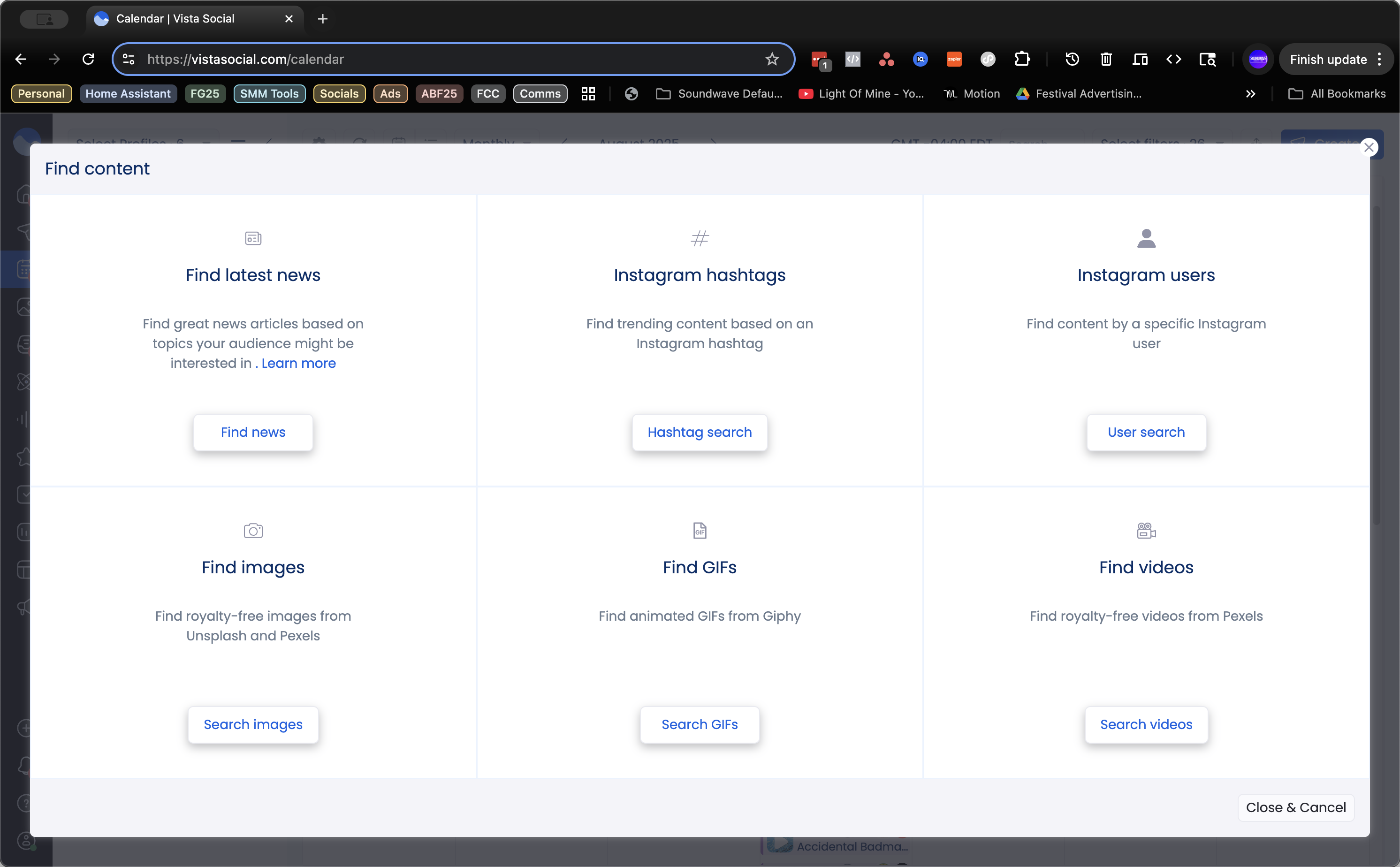This screenshot has height=867, width=1400.
Task: Open the SMM Tools bookmark folder
Action: point(269,93)
